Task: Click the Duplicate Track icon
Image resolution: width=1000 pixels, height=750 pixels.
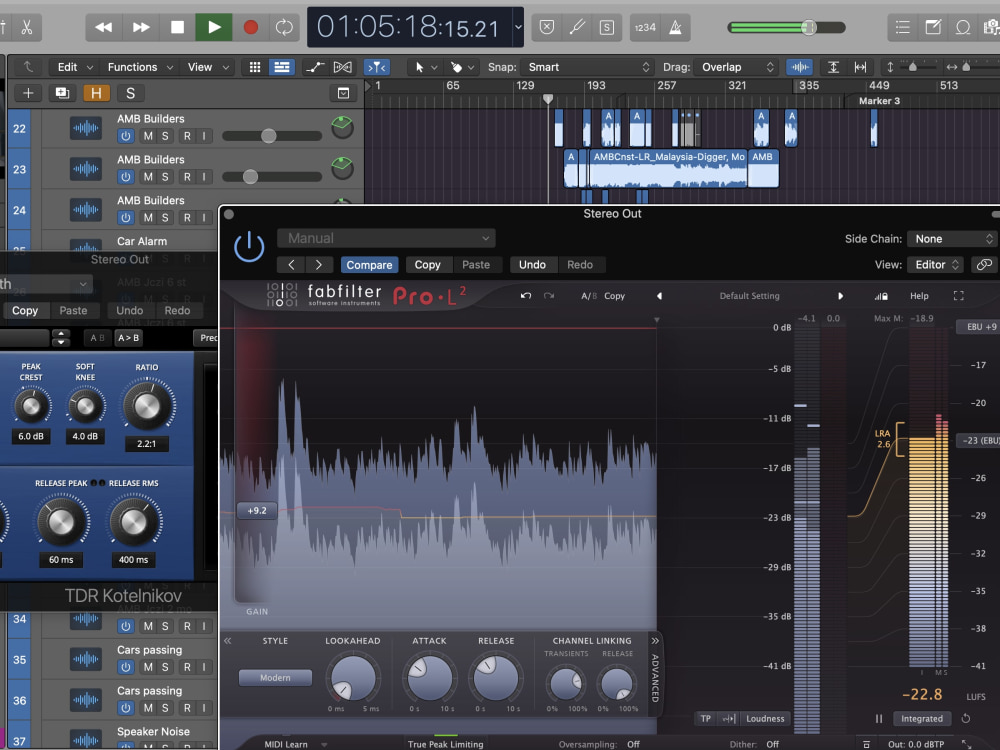Action: coord(62,93)
